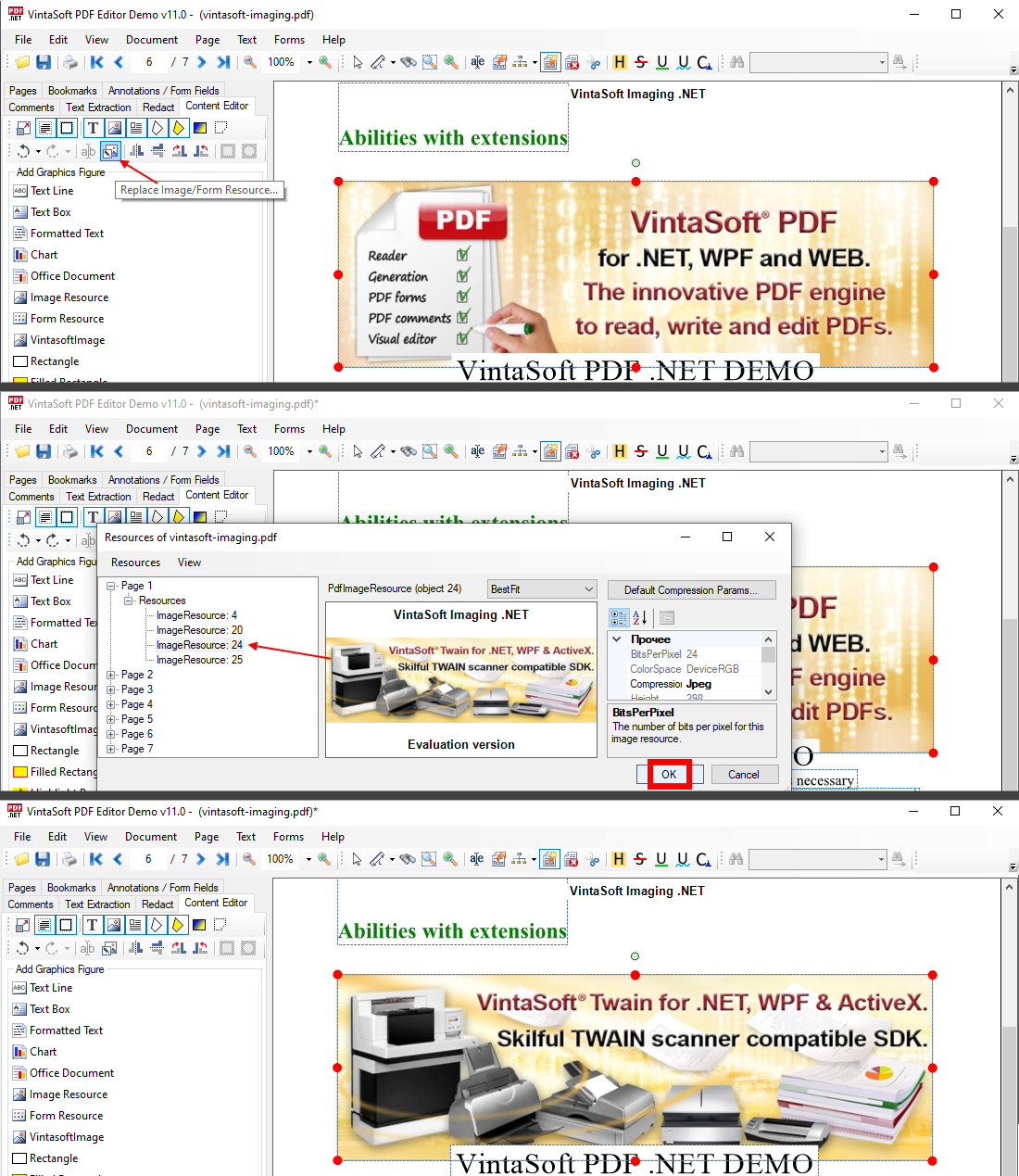Click Office Document figure in top window
The width and height of the screenshot is (1019, 1176).
(x=72, y=276)
